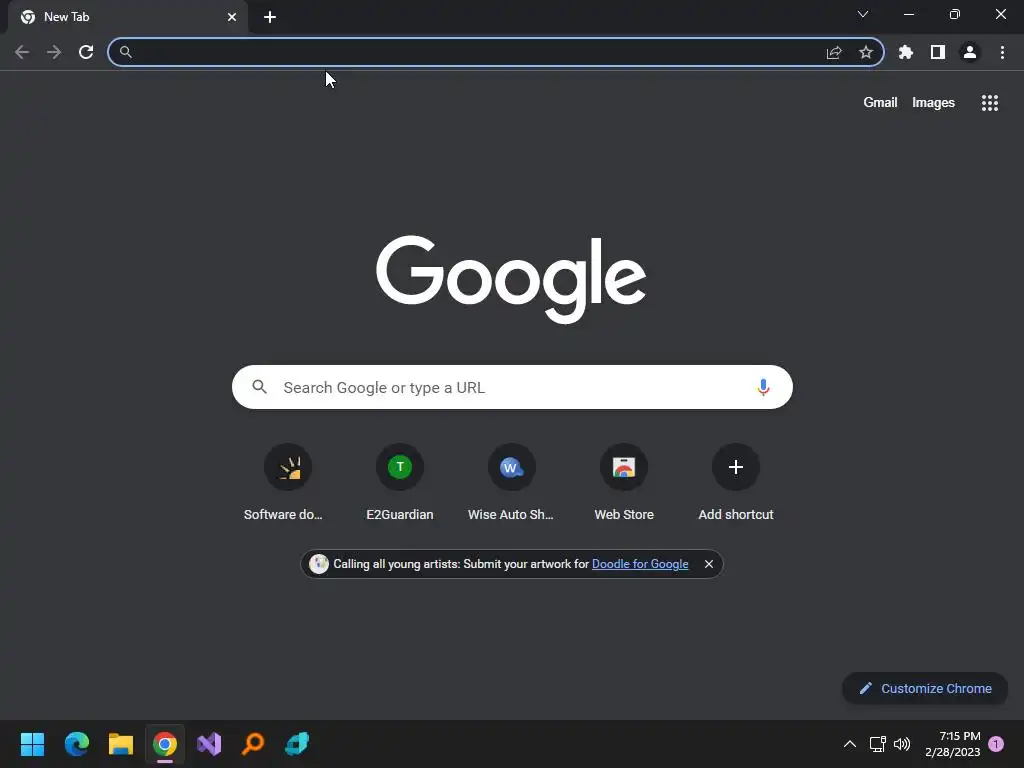Open the notification badge in the tray
The height and width of the screenshot is (768, 1024).
(x=996, y=744)
